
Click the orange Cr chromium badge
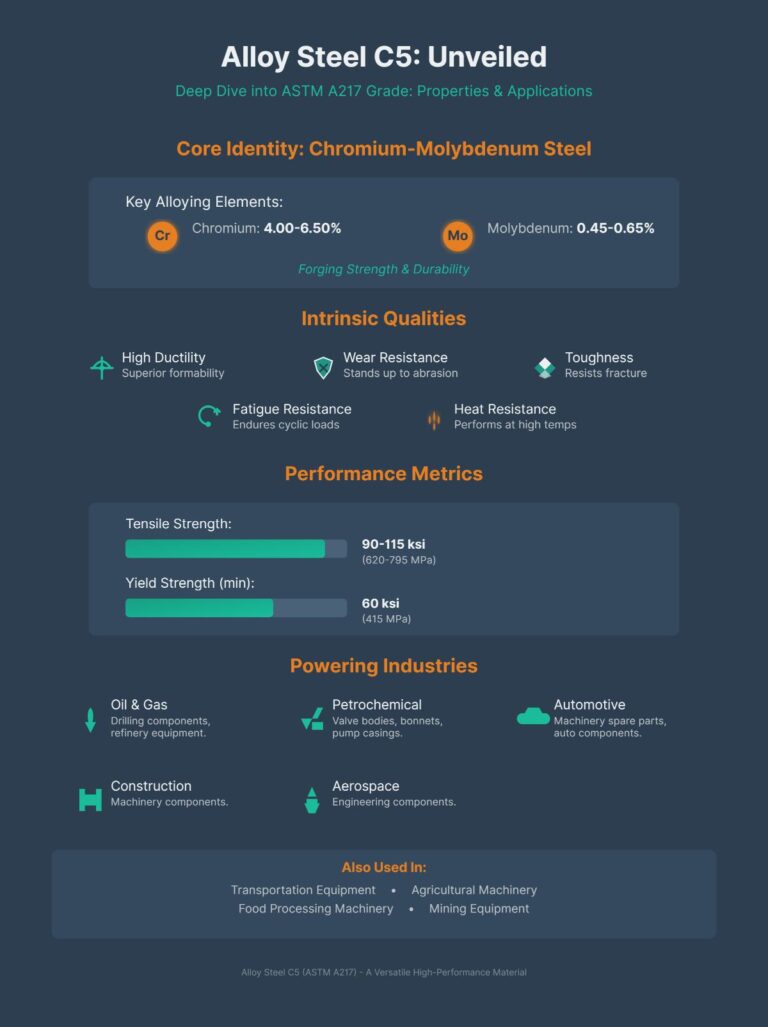pyautogui.click(x=162, y=237)
